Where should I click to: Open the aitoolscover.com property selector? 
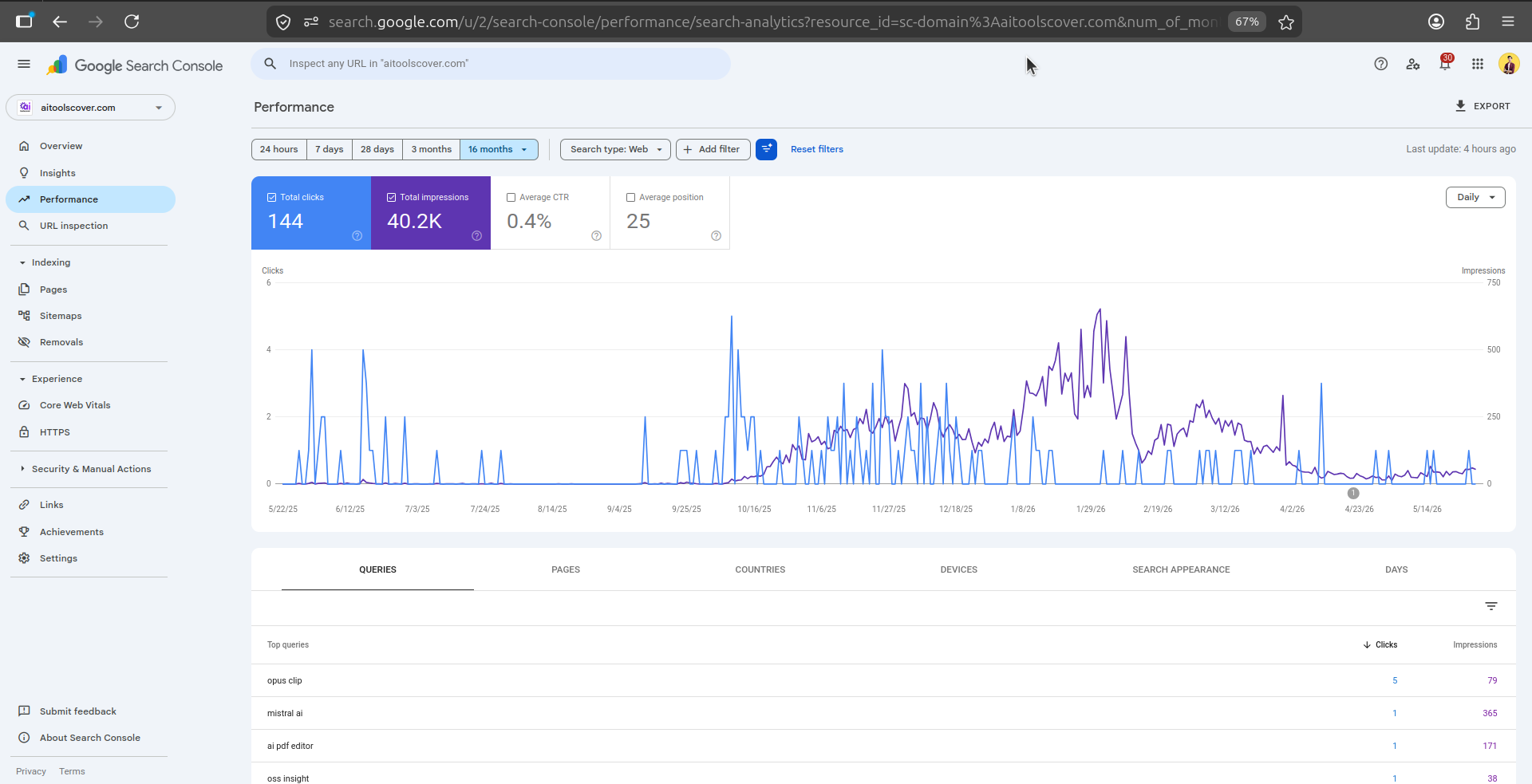[91, 108]
